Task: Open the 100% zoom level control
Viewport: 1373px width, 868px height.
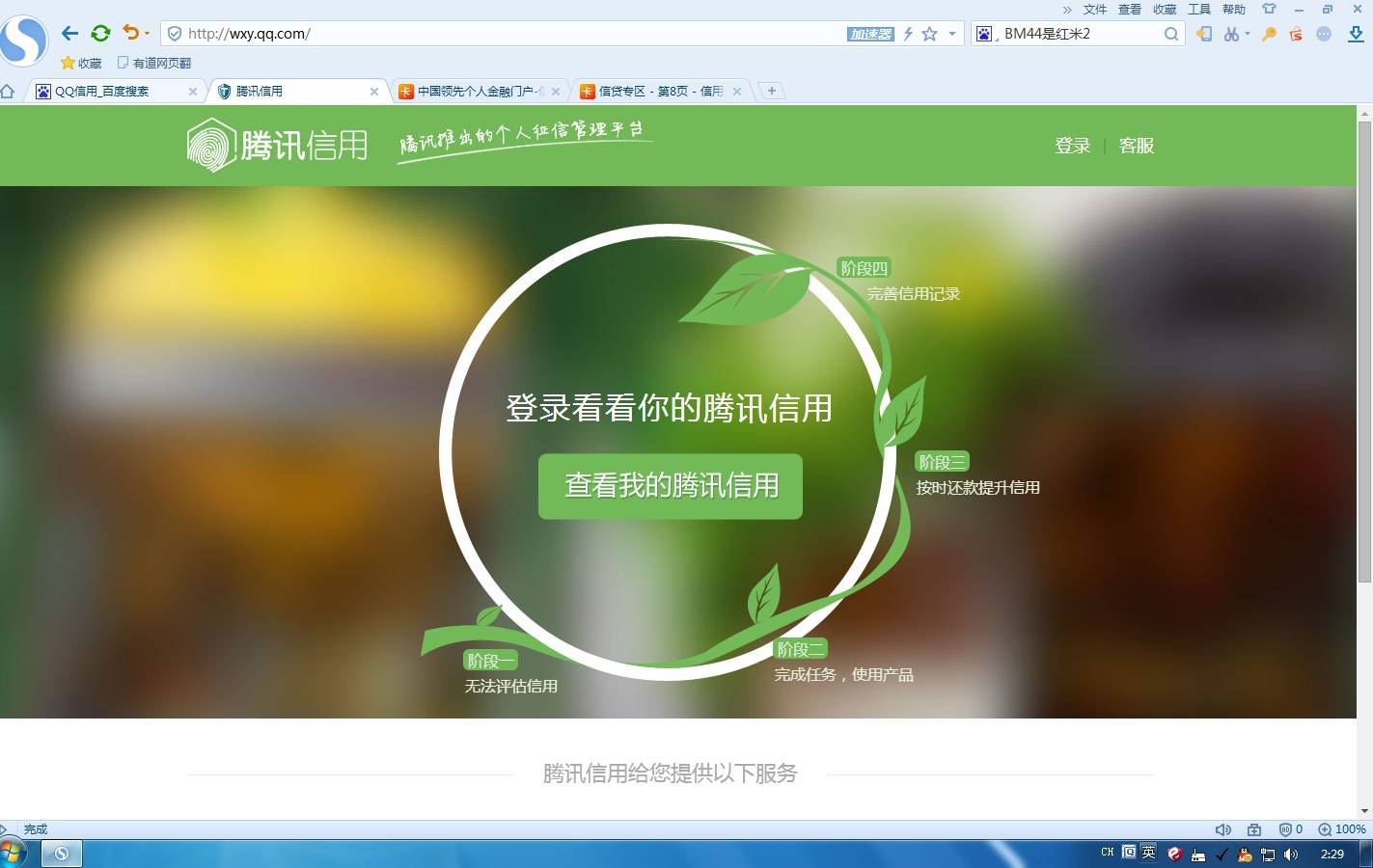Action: point(1342,829)
